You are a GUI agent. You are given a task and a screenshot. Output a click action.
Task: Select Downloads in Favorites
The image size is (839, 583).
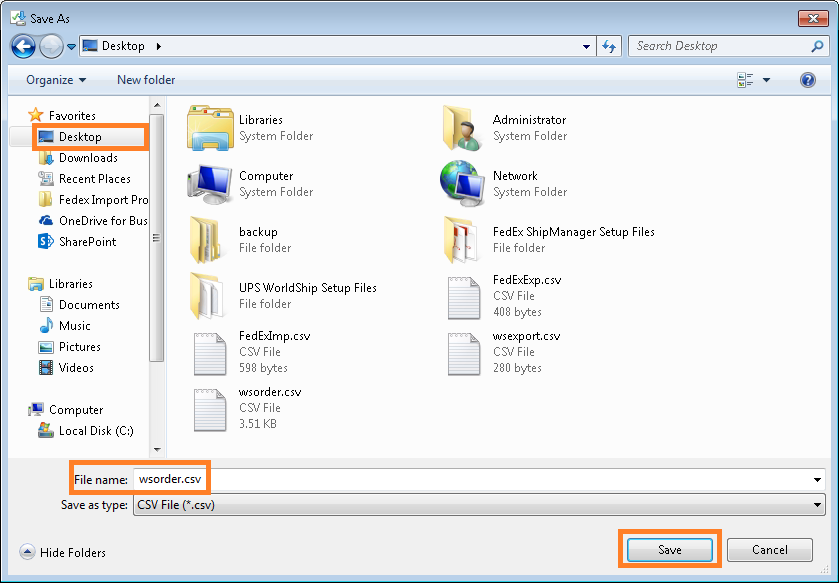(78, 158)
